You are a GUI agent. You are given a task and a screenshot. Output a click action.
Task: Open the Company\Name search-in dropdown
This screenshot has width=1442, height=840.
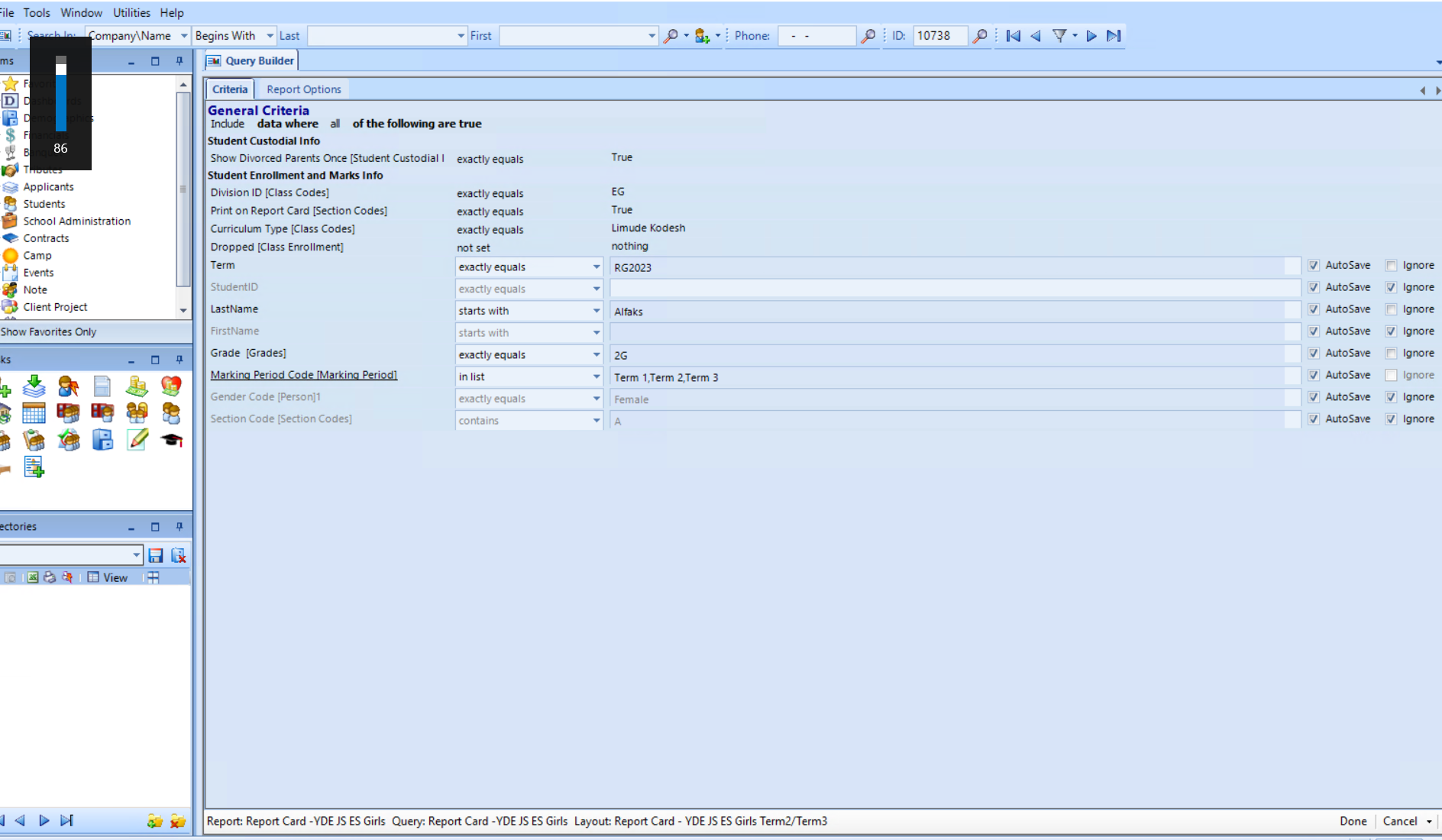(184, 36)
